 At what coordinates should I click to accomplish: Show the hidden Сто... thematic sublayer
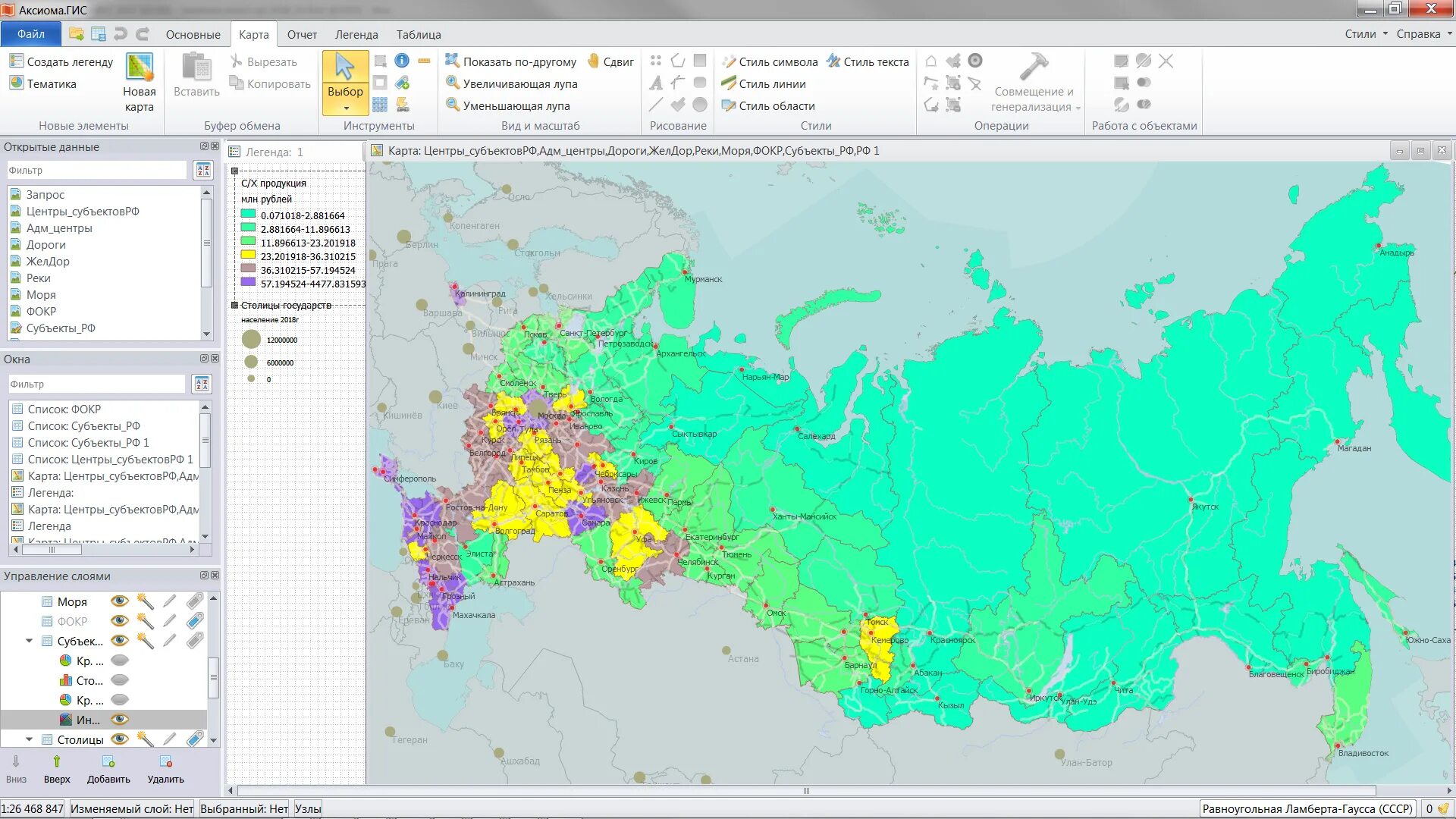pyautogui.click(x=120, y=680)
